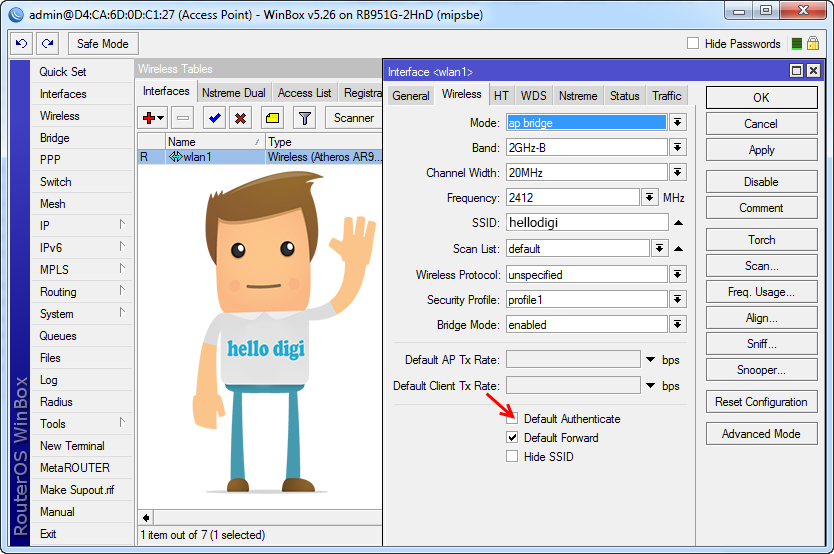Select the wlan1 row Type cell
This screenshot has height=554, width=834.
pos(324,157)
